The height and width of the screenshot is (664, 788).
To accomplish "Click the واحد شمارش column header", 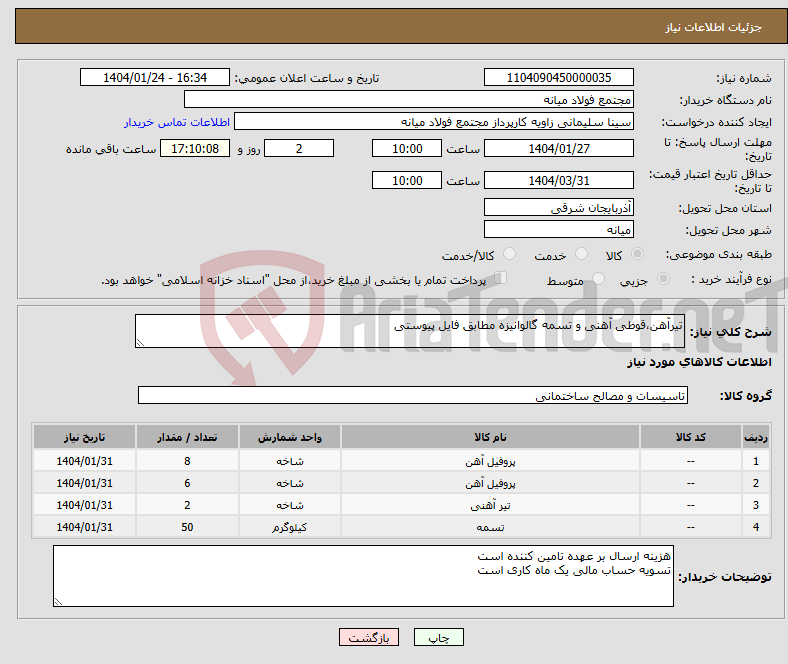I will (x=290, y=437).
